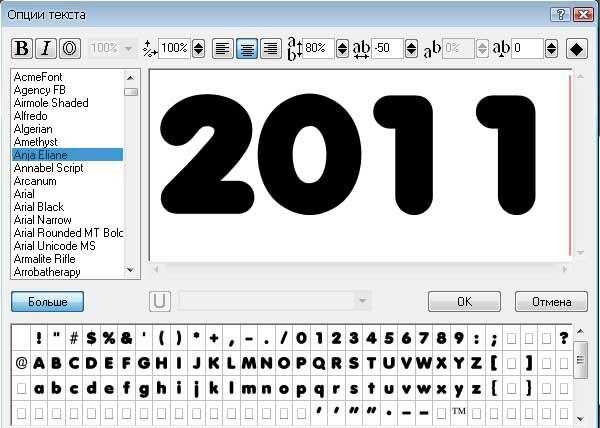Image resolution: width=600 pixels, height=428 pixels.
Task: Click the OK button
Action: point(465,302)
